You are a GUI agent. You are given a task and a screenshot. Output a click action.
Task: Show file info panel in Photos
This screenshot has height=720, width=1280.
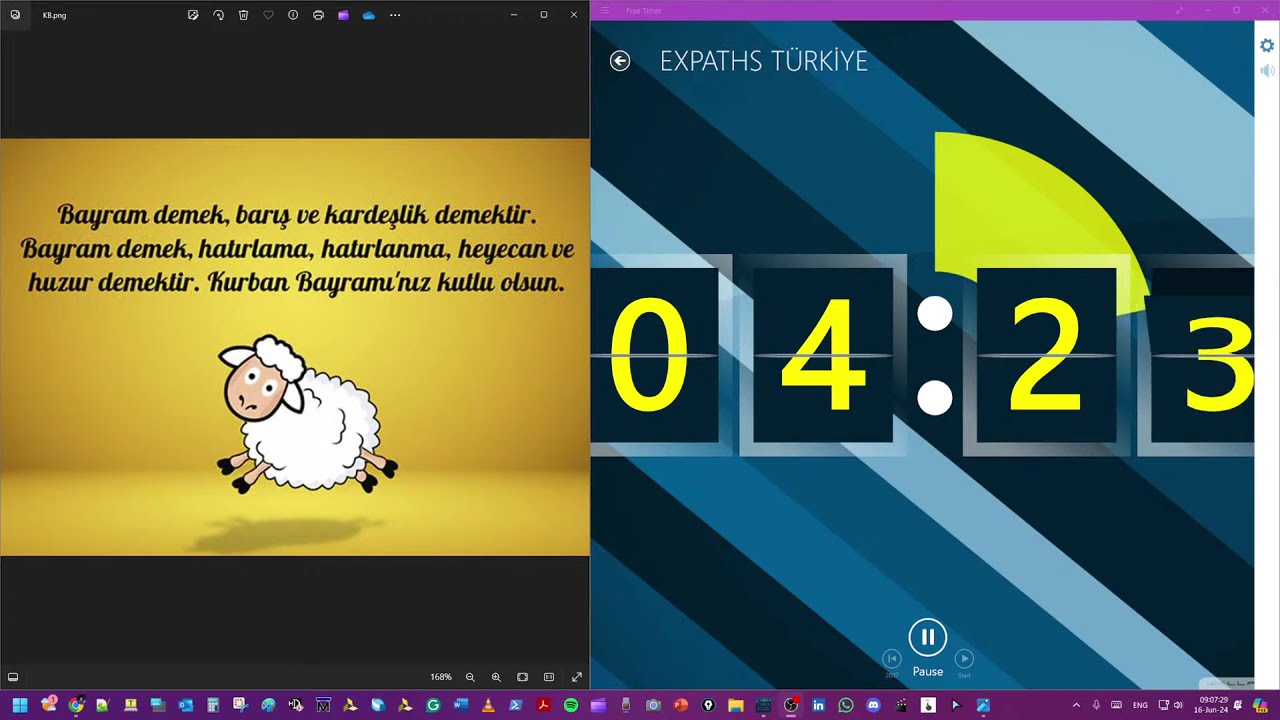[x=293, y=15]
